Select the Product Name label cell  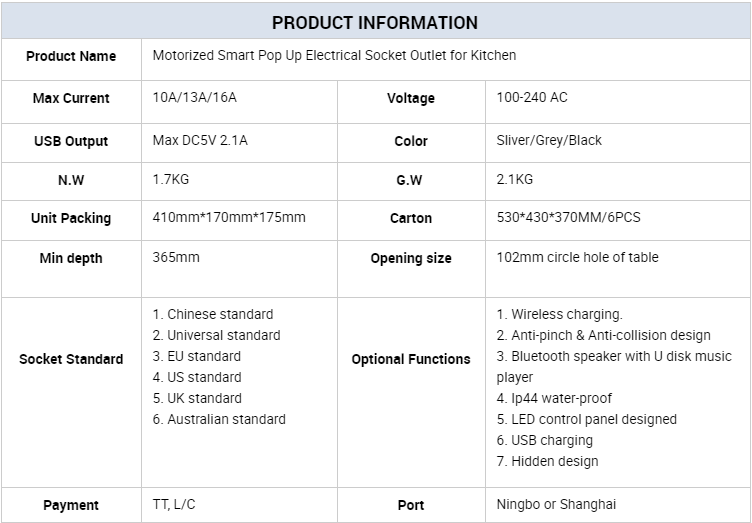pyautogui.click(x=71, y=56)
